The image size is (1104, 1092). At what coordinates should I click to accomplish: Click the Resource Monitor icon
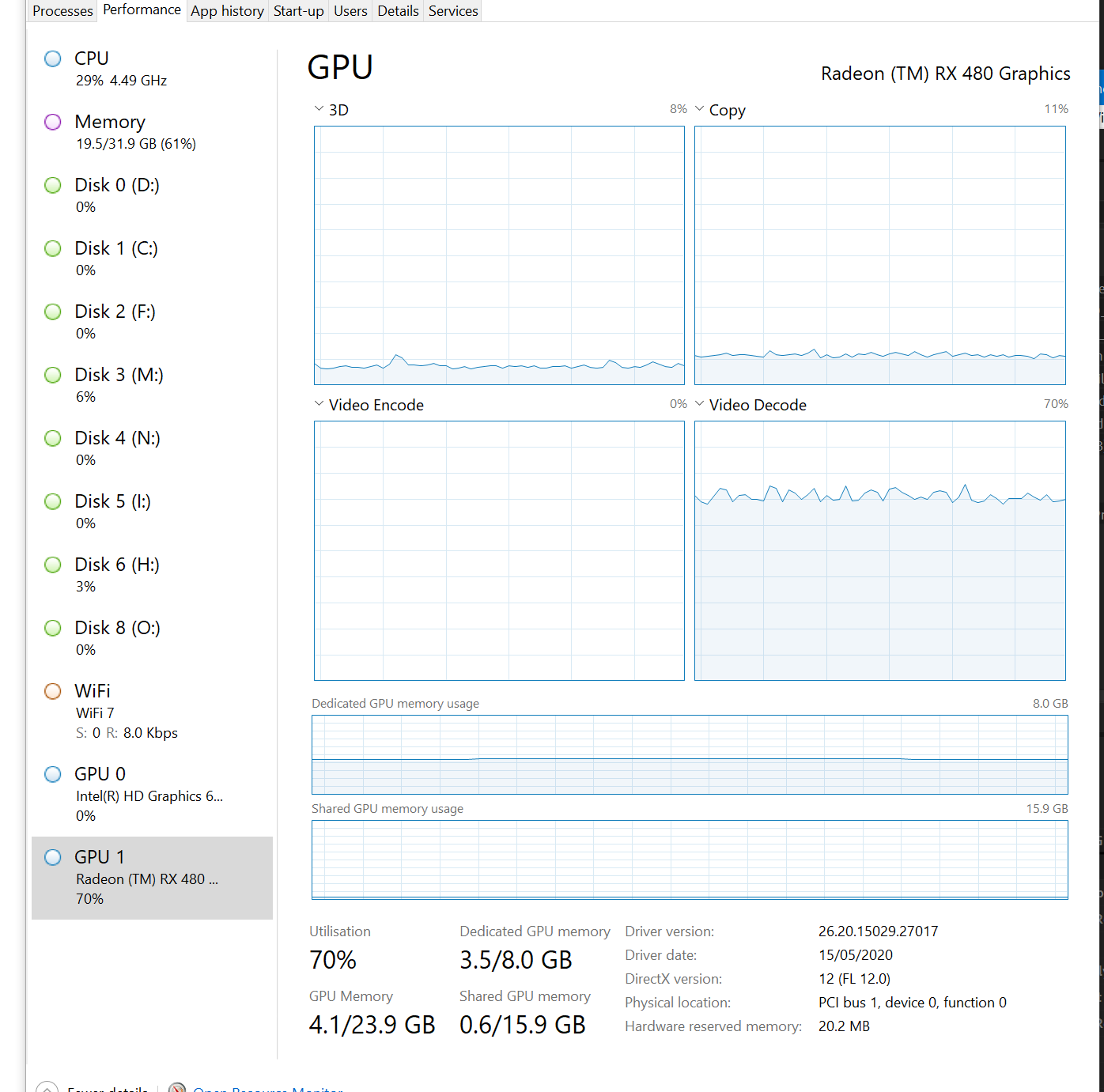[177, 1088]
